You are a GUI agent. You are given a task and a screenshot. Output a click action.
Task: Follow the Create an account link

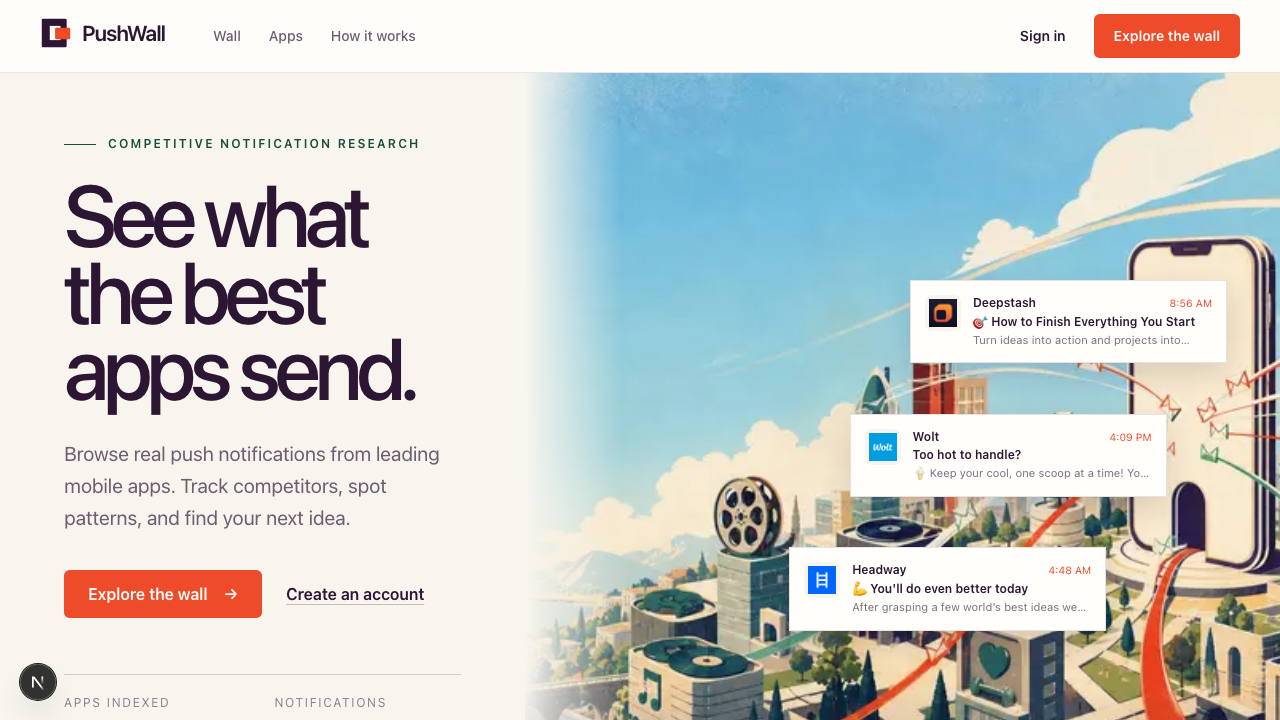355,594
